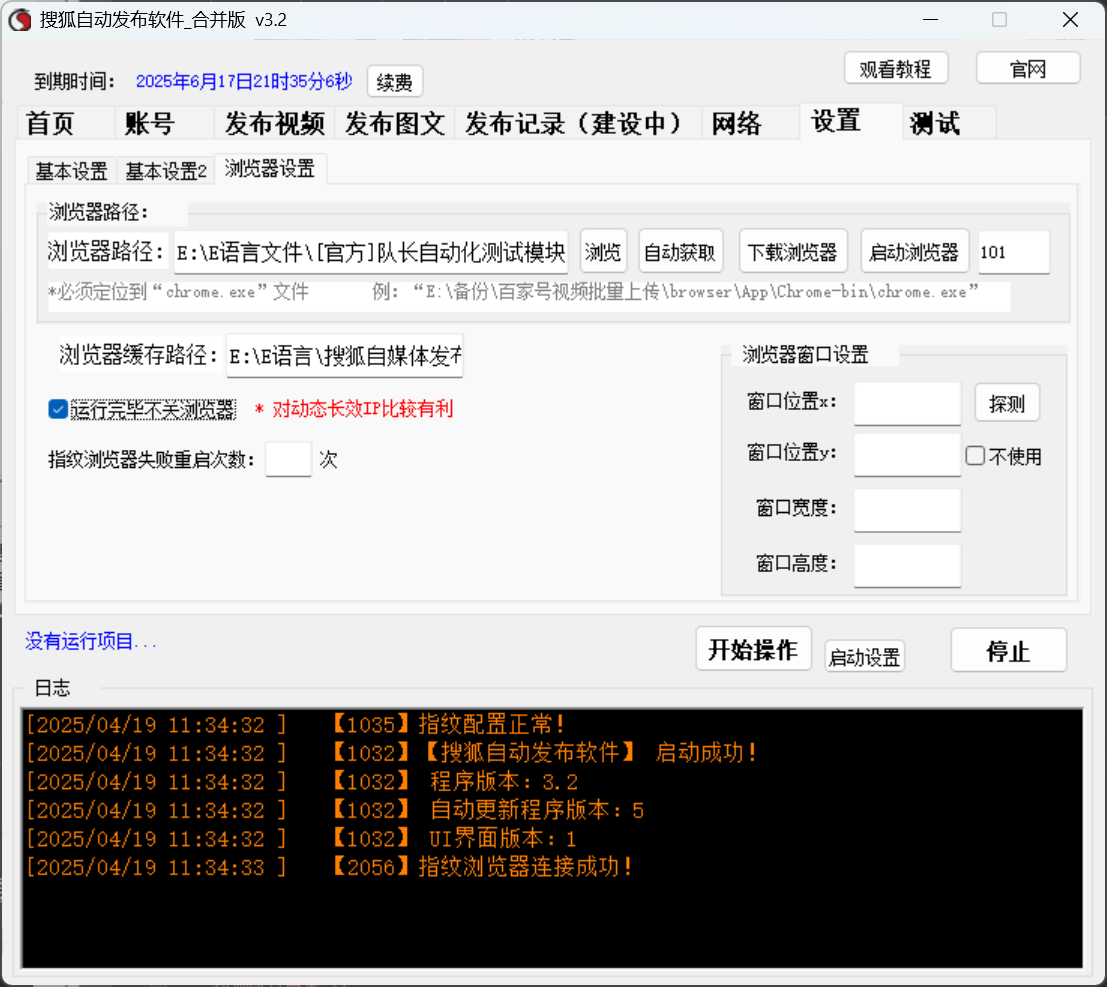Close the application window
The width and height of the screenshot is (1107, 987).
[1070, 20]
